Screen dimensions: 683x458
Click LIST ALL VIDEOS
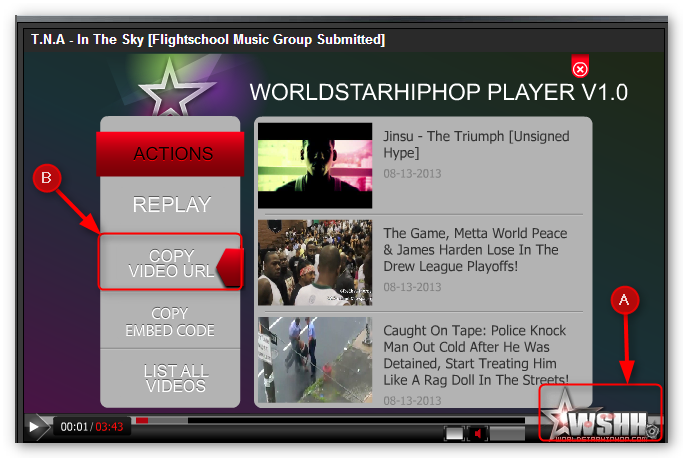[170, 378]
